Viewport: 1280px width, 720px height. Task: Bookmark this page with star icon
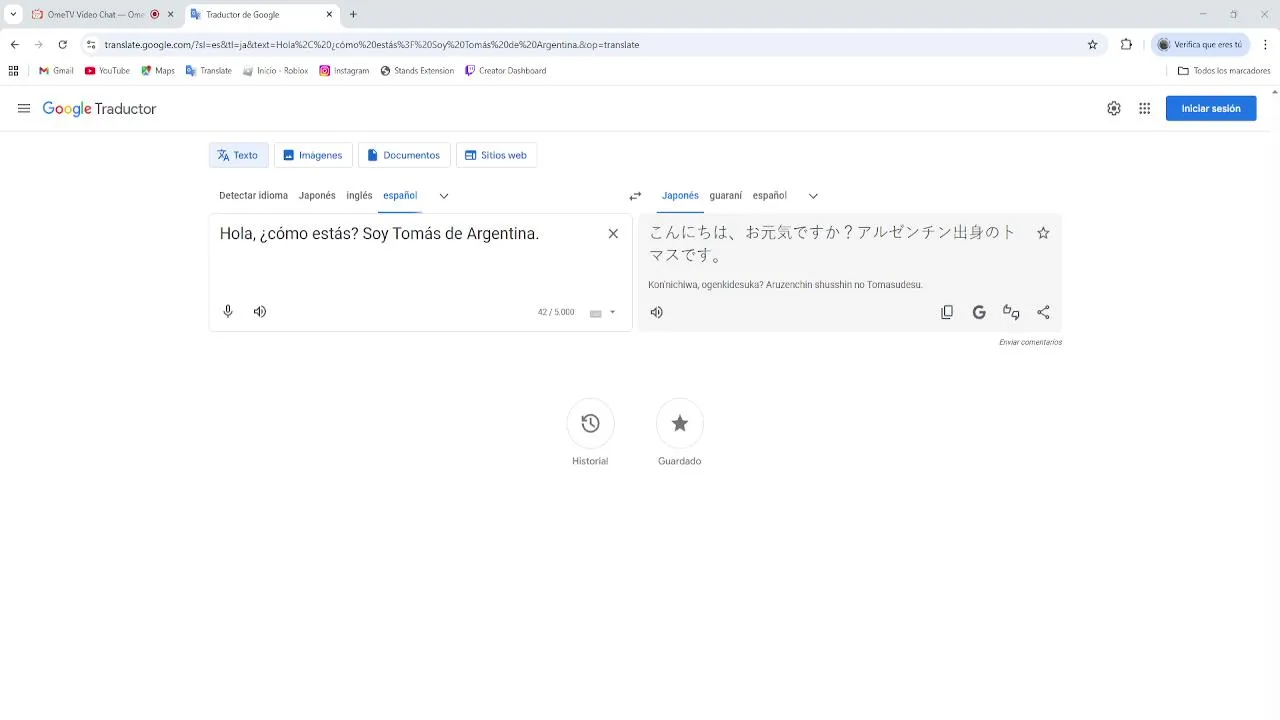click(x=1092, y=45)
